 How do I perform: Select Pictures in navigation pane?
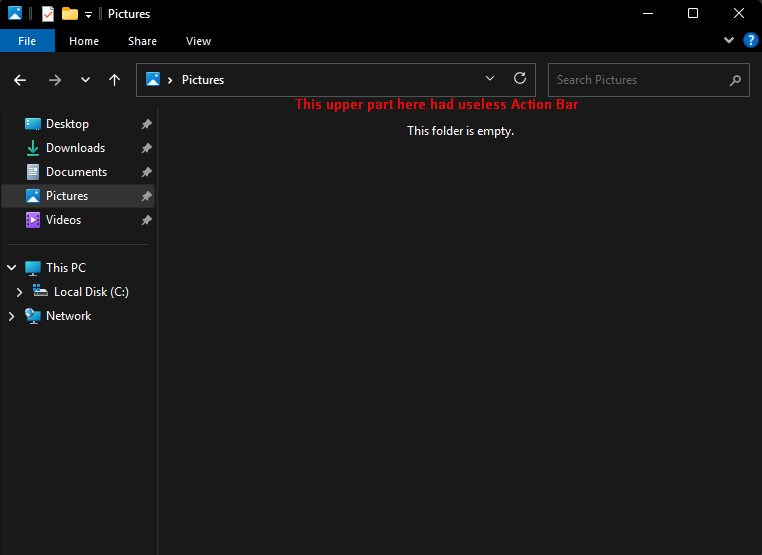(x=78, y=196)
